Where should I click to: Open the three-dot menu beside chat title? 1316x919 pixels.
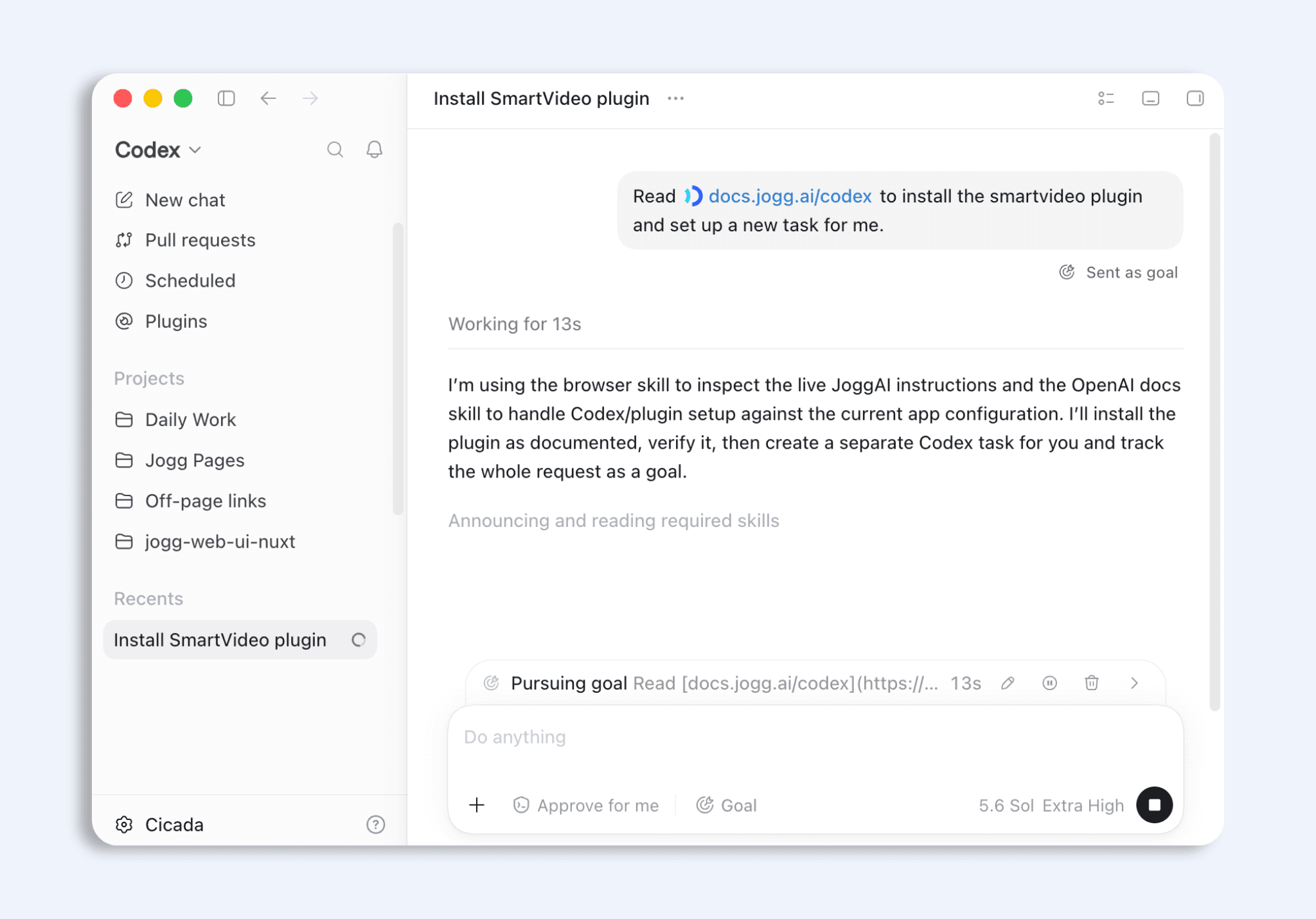(675, 98)
